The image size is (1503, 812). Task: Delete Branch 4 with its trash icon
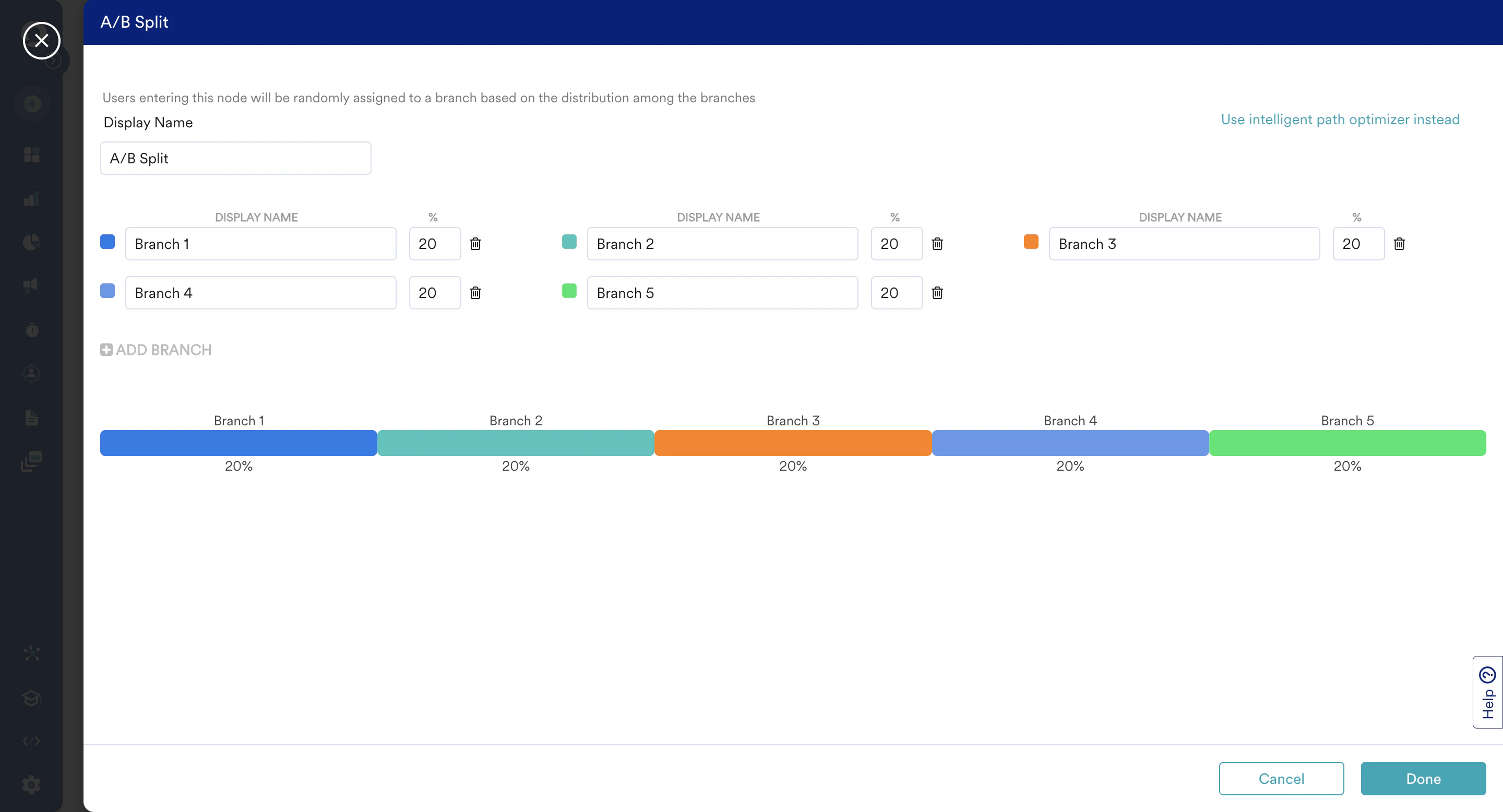475,293
